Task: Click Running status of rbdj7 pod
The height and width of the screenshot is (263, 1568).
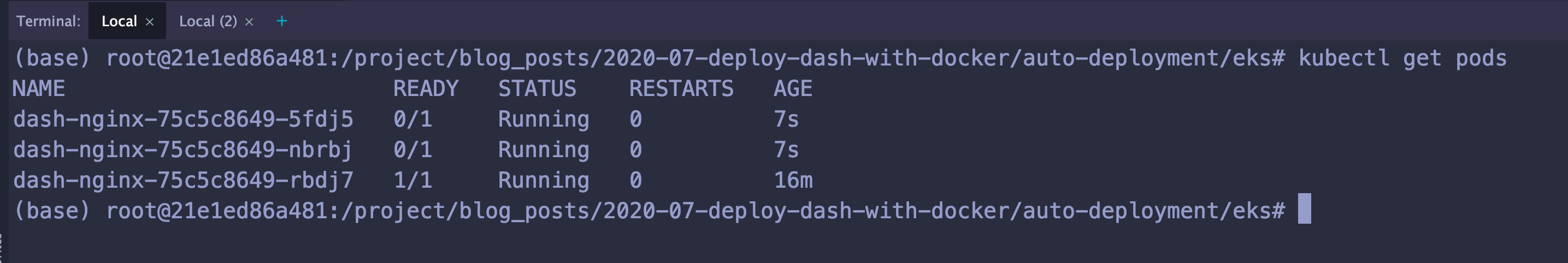Action: click(x=544, y=181)
